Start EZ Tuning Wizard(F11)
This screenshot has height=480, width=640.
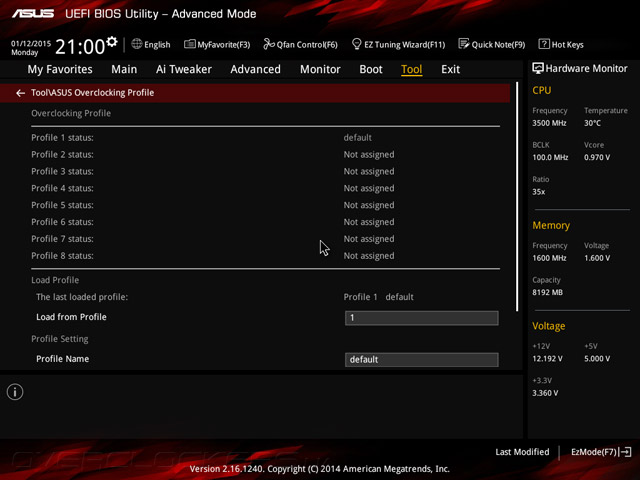404,44
